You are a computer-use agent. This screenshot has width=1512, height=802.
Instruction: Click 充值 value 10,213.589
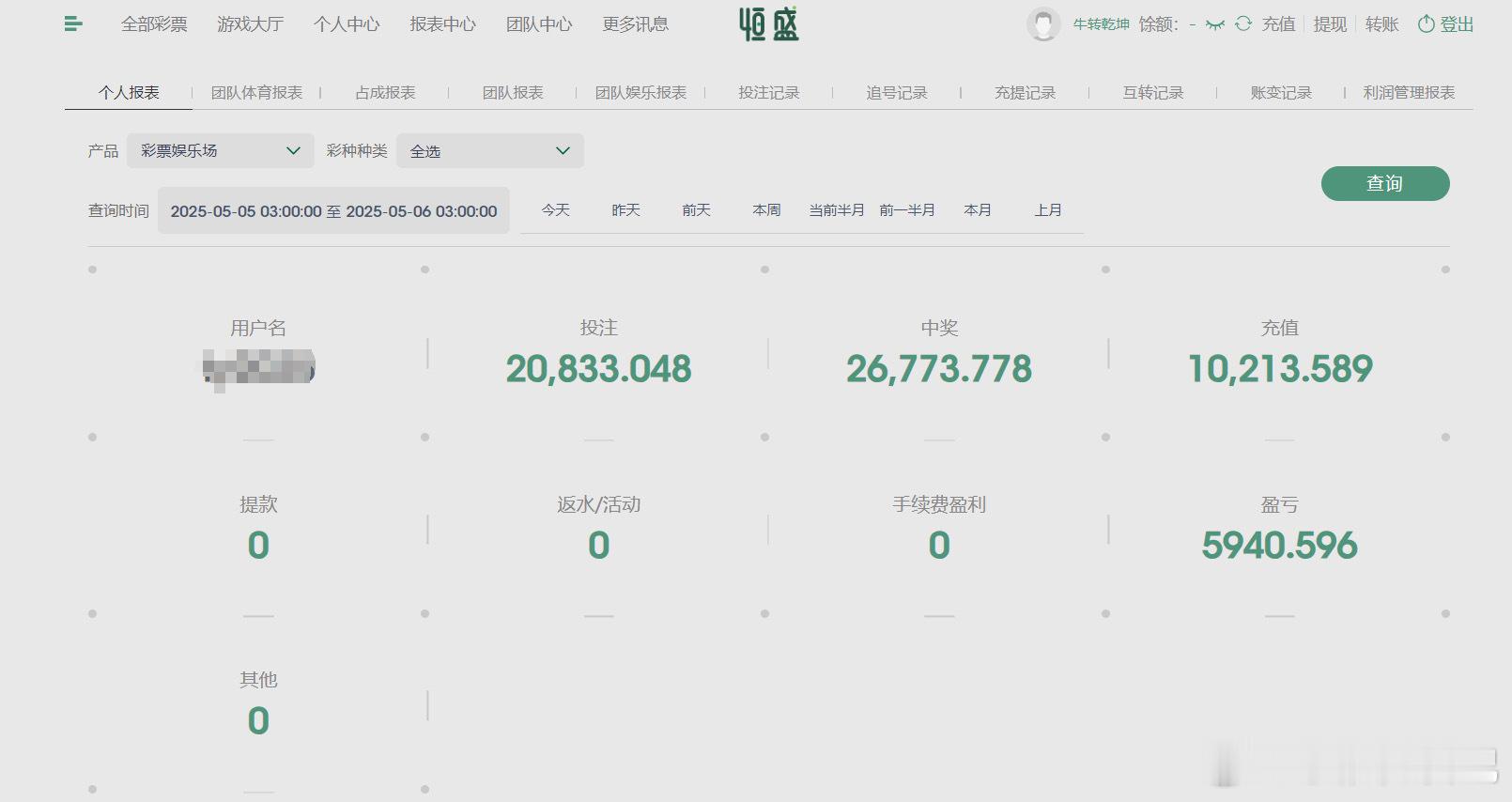pyautogui.click(x=1280, y=369)
